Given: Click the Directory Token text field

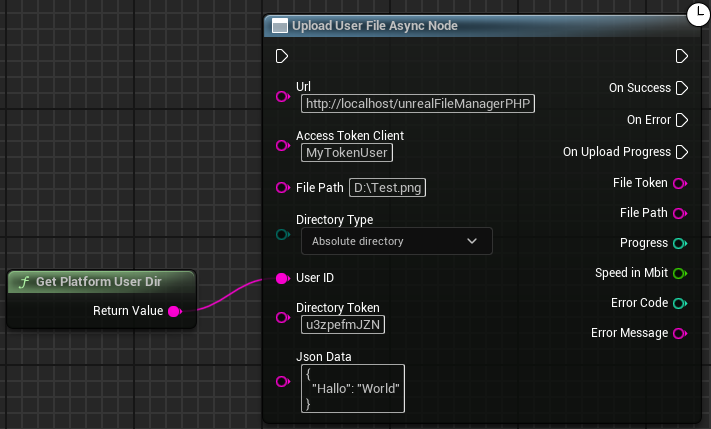Looking at the screenshot, I should (x=343, y=325).
